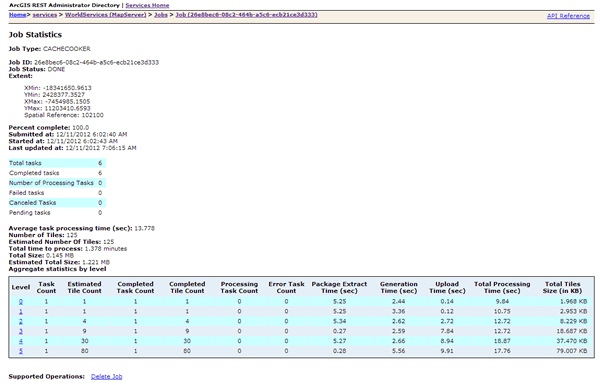Open the Job 26e8bec6 breadcrumb link

coord(246,15)
